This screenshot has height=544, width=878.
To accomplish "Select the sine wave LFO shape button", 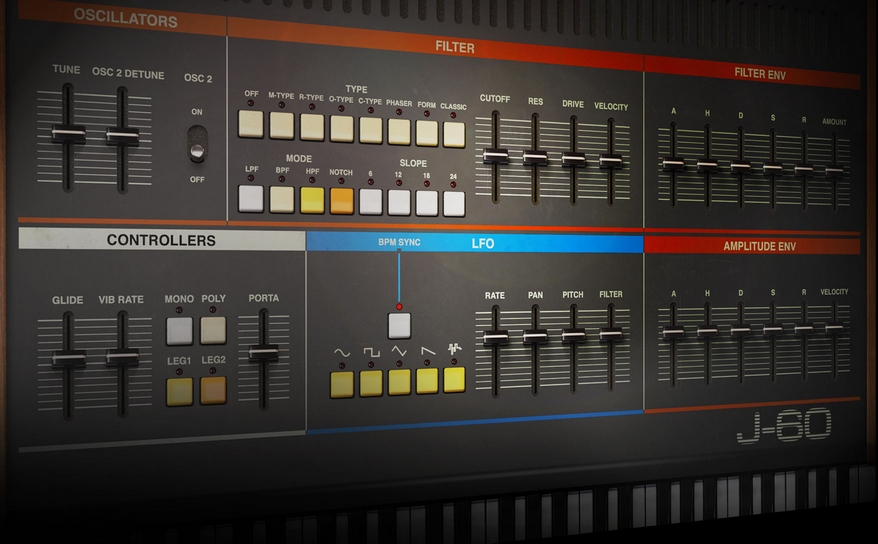I will pyautogui.click(x=342, y=384).
